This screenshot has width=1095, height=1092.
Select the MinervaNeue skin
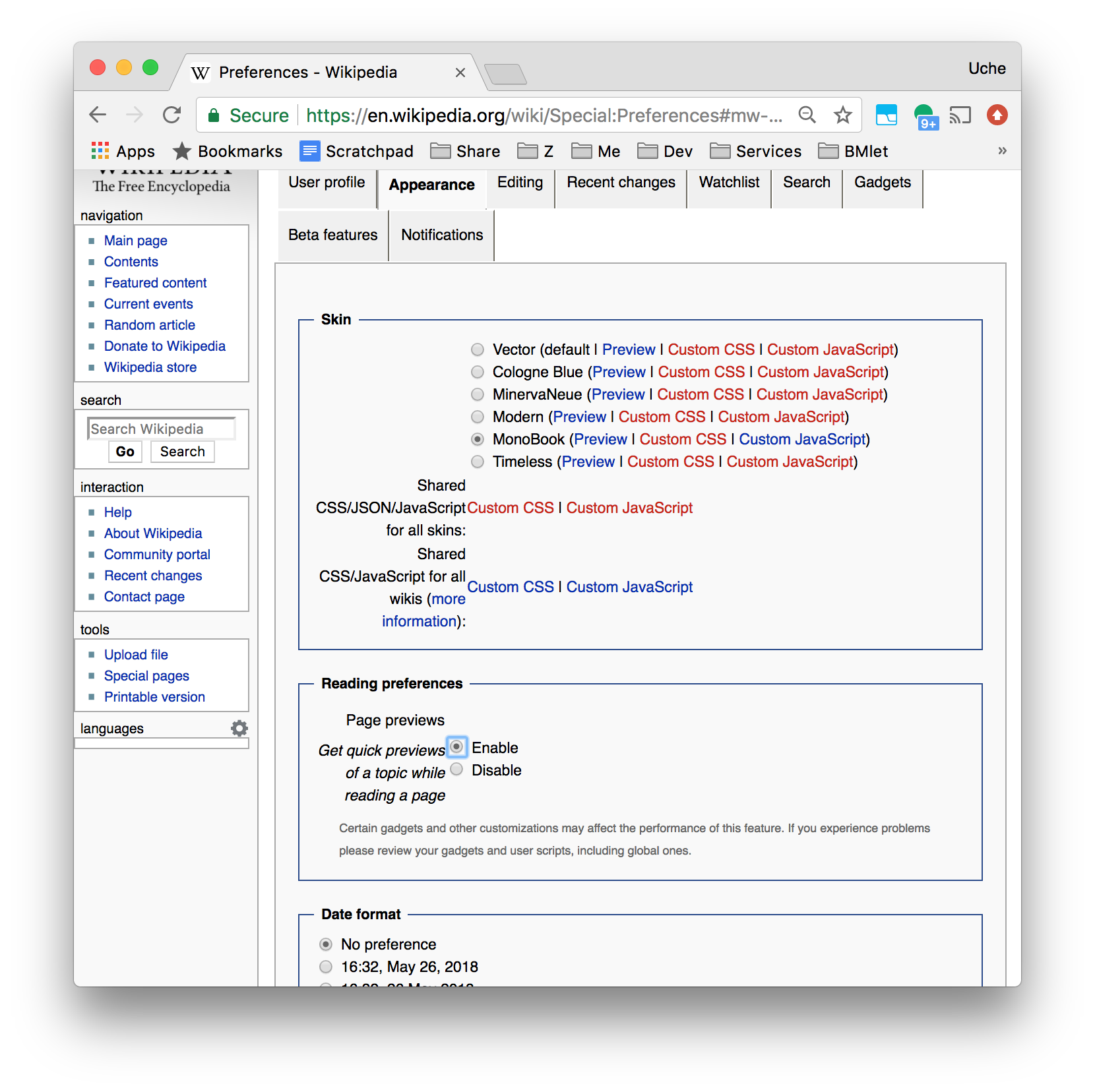(x=478, y=394)
